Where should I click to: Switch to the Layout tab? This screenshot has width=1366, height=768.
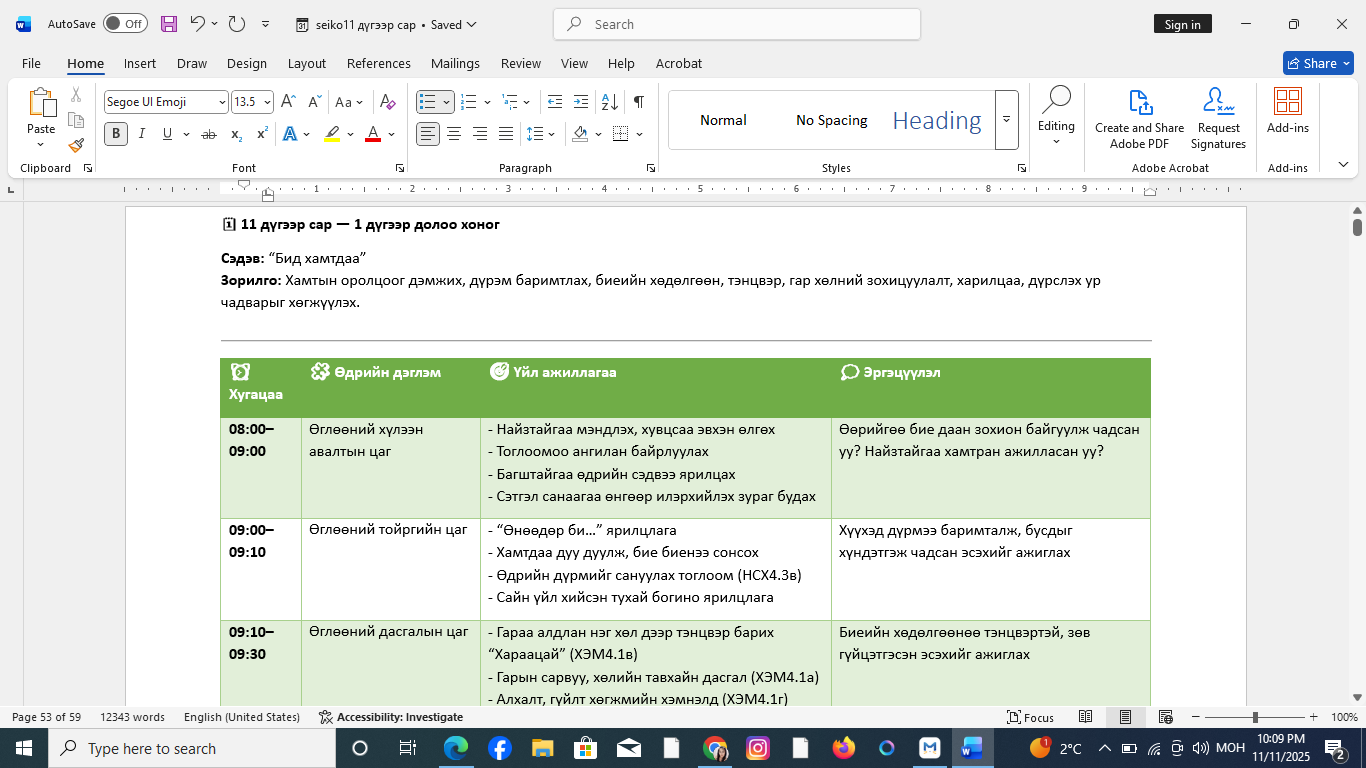306,63
